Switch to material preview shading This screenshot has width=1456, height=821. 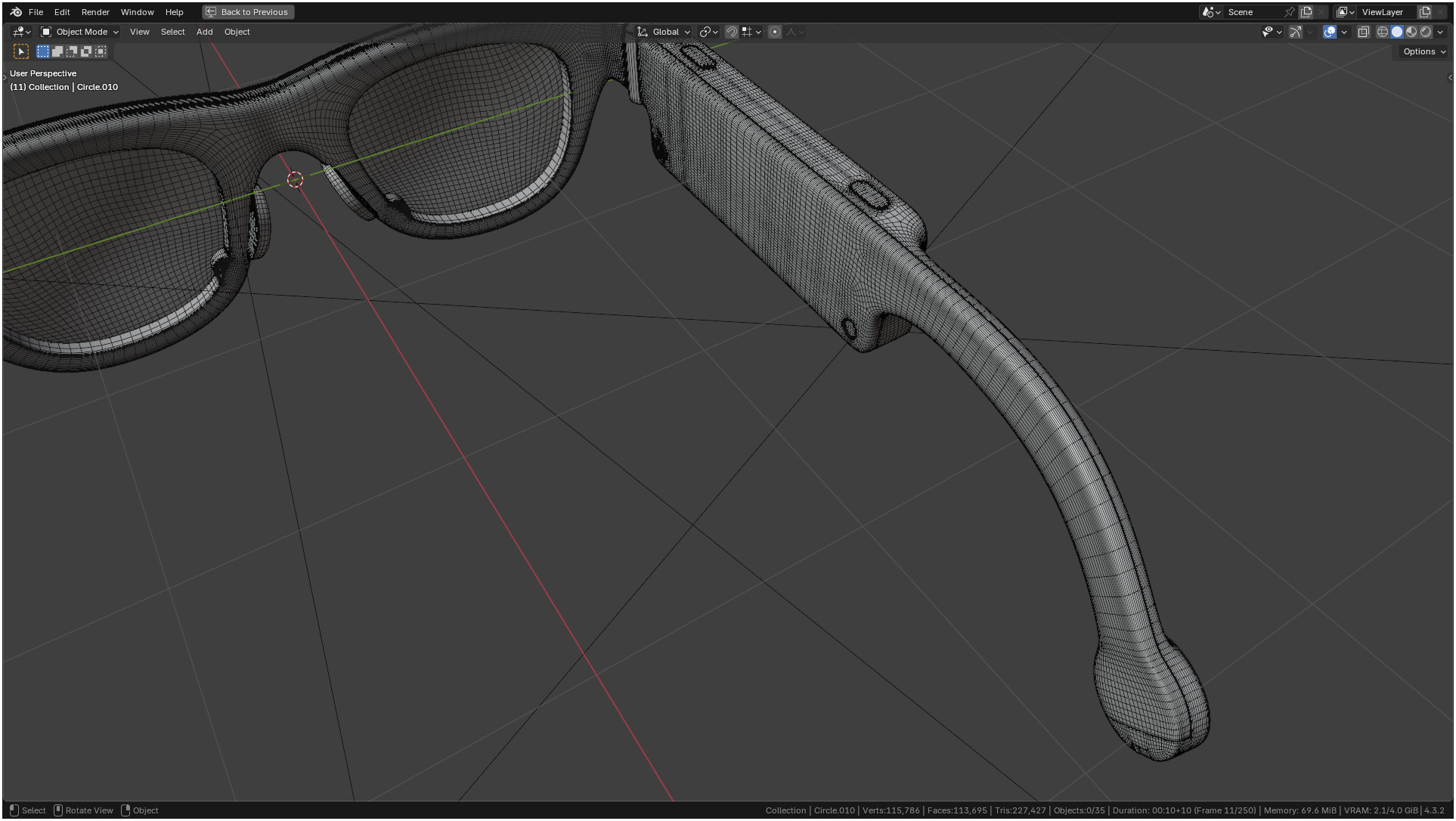point(1411,32)
